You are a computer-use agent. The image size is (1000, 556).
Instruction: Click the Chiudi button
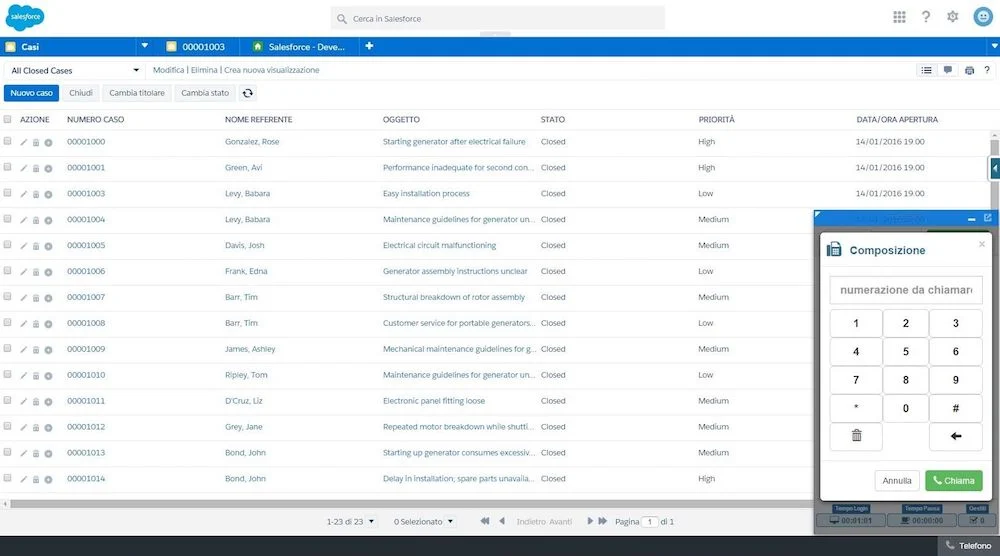click(x=81, y=93)
